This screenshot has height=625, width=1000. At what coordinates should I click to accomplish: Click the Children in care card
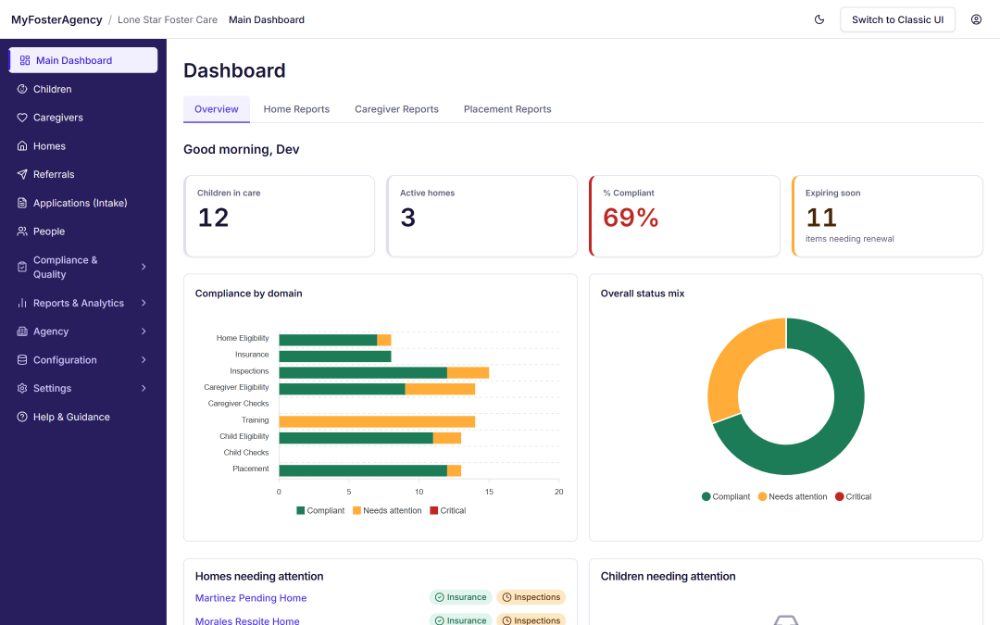279,216
